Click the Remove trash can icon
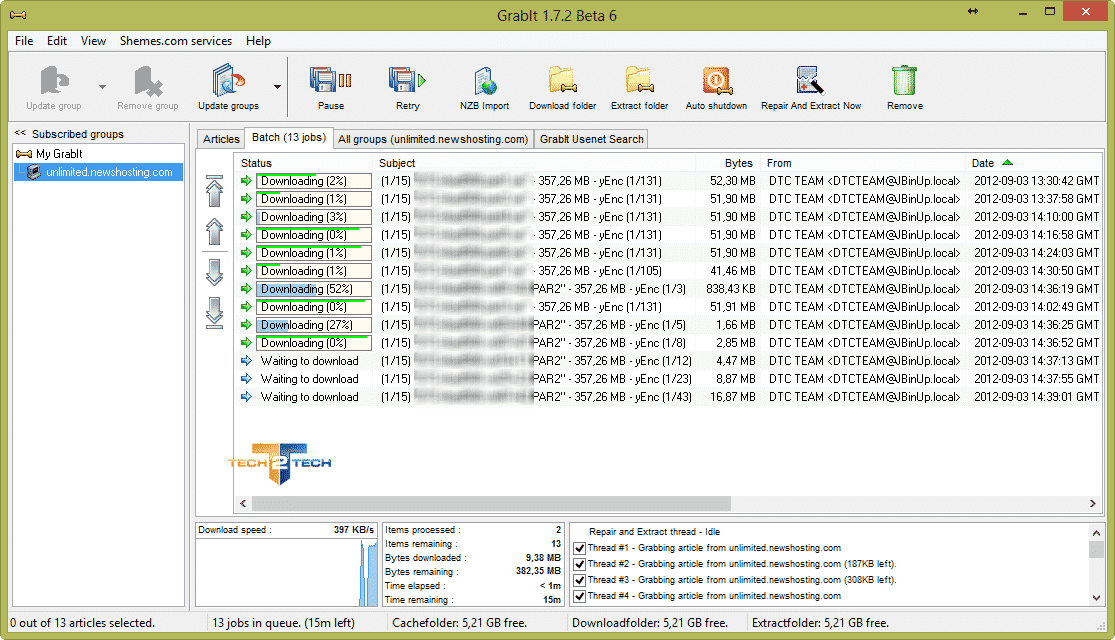Image resolution: width=1115 pixels, height=640 pixels. (x=904, y=84)
